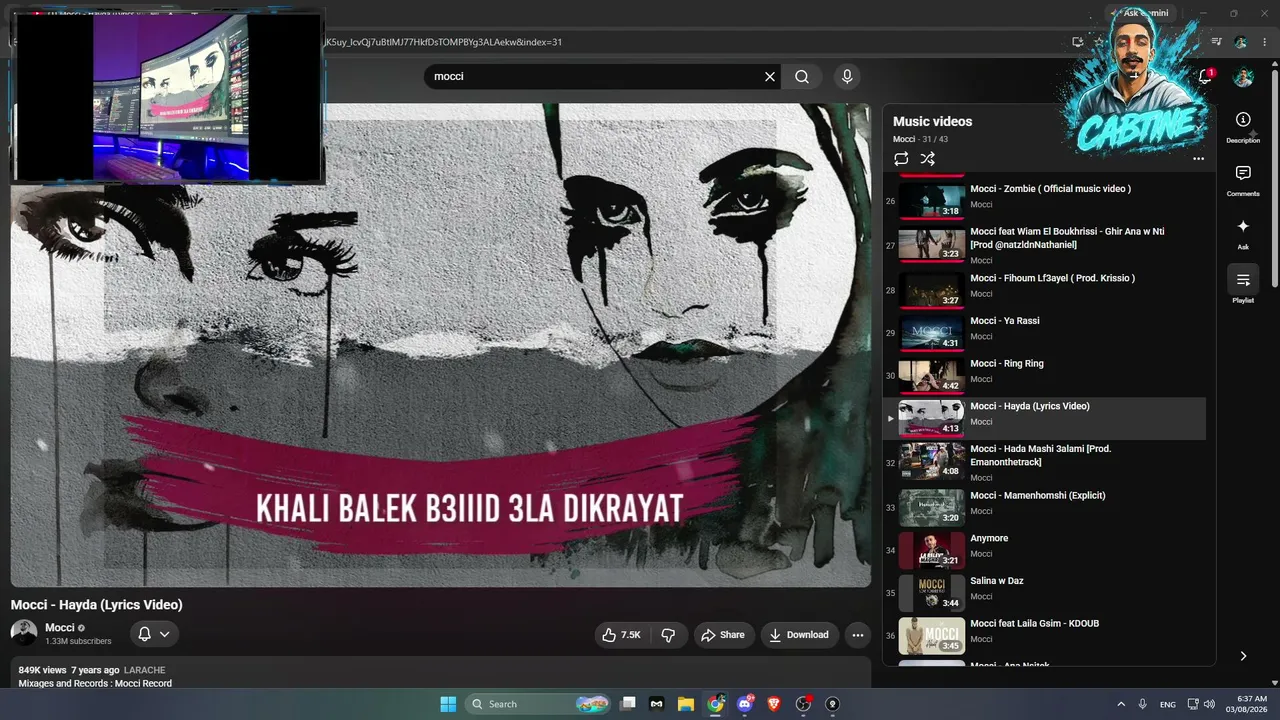Screen dimensions: 1280x720
Task: Open the YouTube account avatar menu
Action: pyautogui.click(x=1243, y=77)
